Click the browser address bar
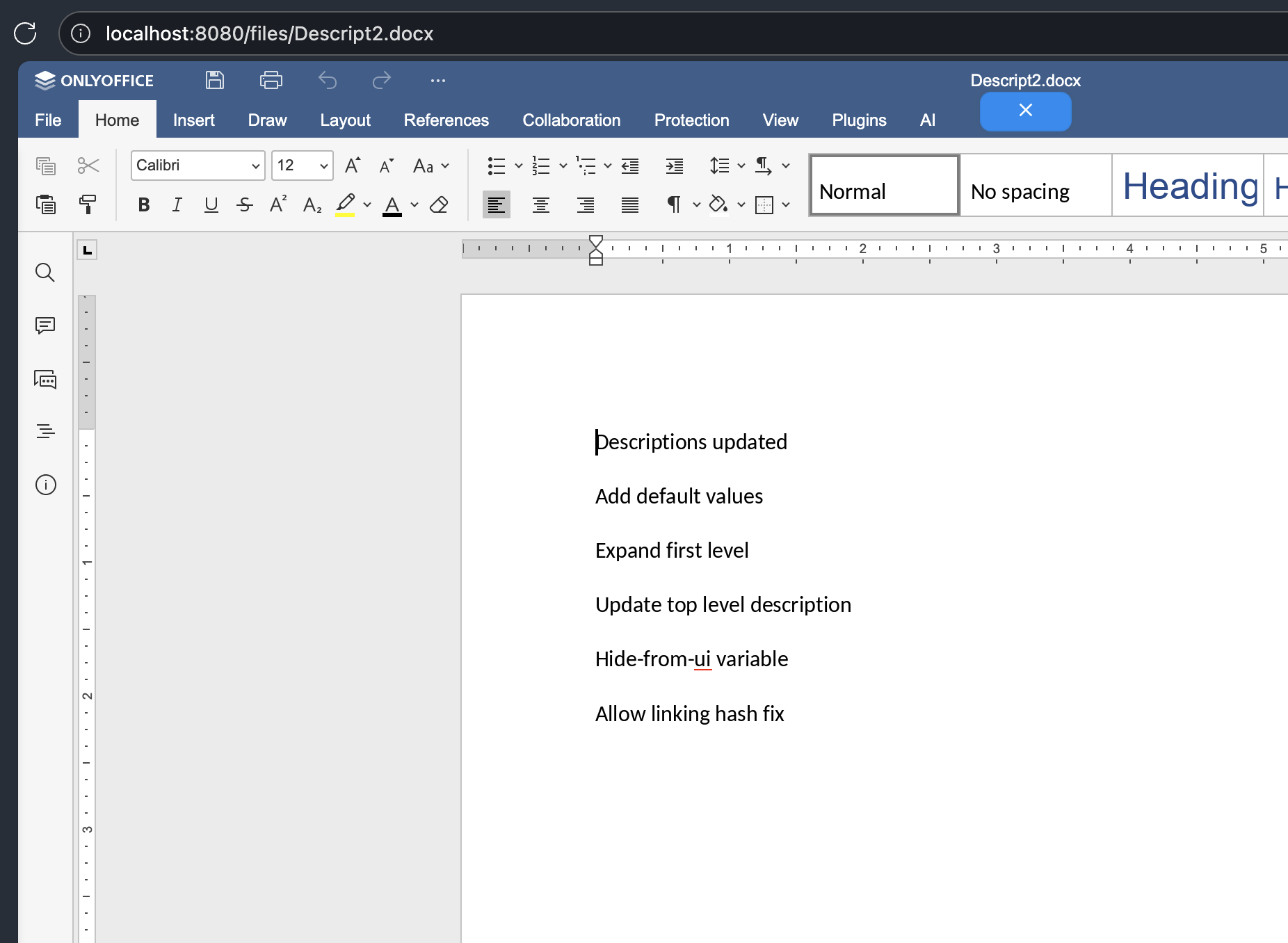 click(270, 33)
